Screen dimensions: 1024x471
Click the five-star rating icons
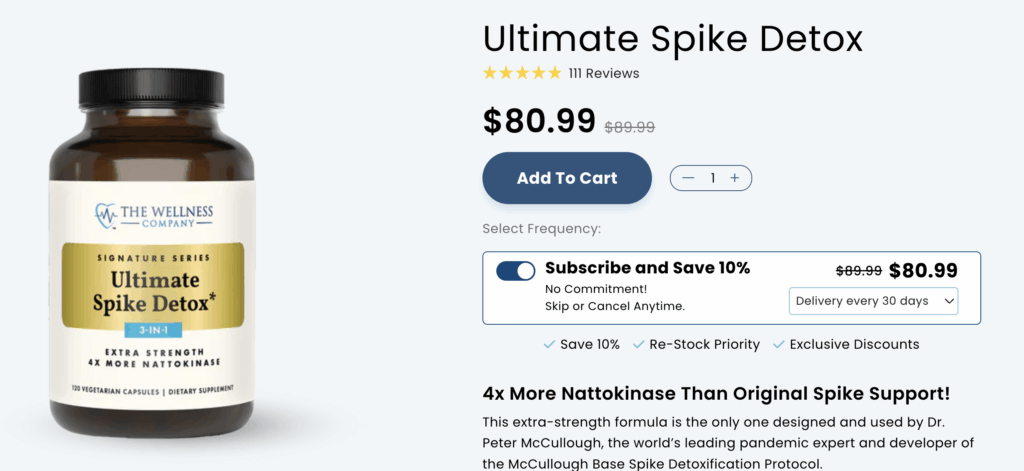click(x=522, y=73)
